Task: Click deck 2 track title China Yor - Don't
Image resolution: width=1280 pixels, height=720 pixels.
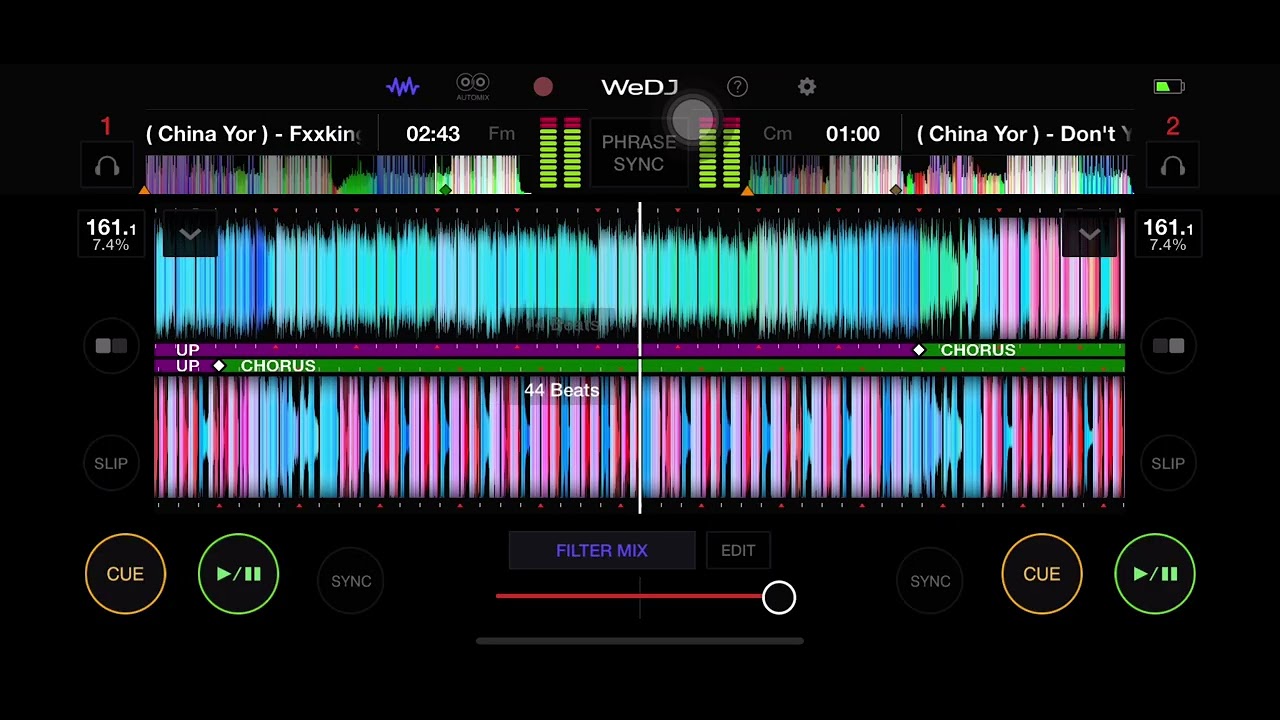Action: point(1024,134)
